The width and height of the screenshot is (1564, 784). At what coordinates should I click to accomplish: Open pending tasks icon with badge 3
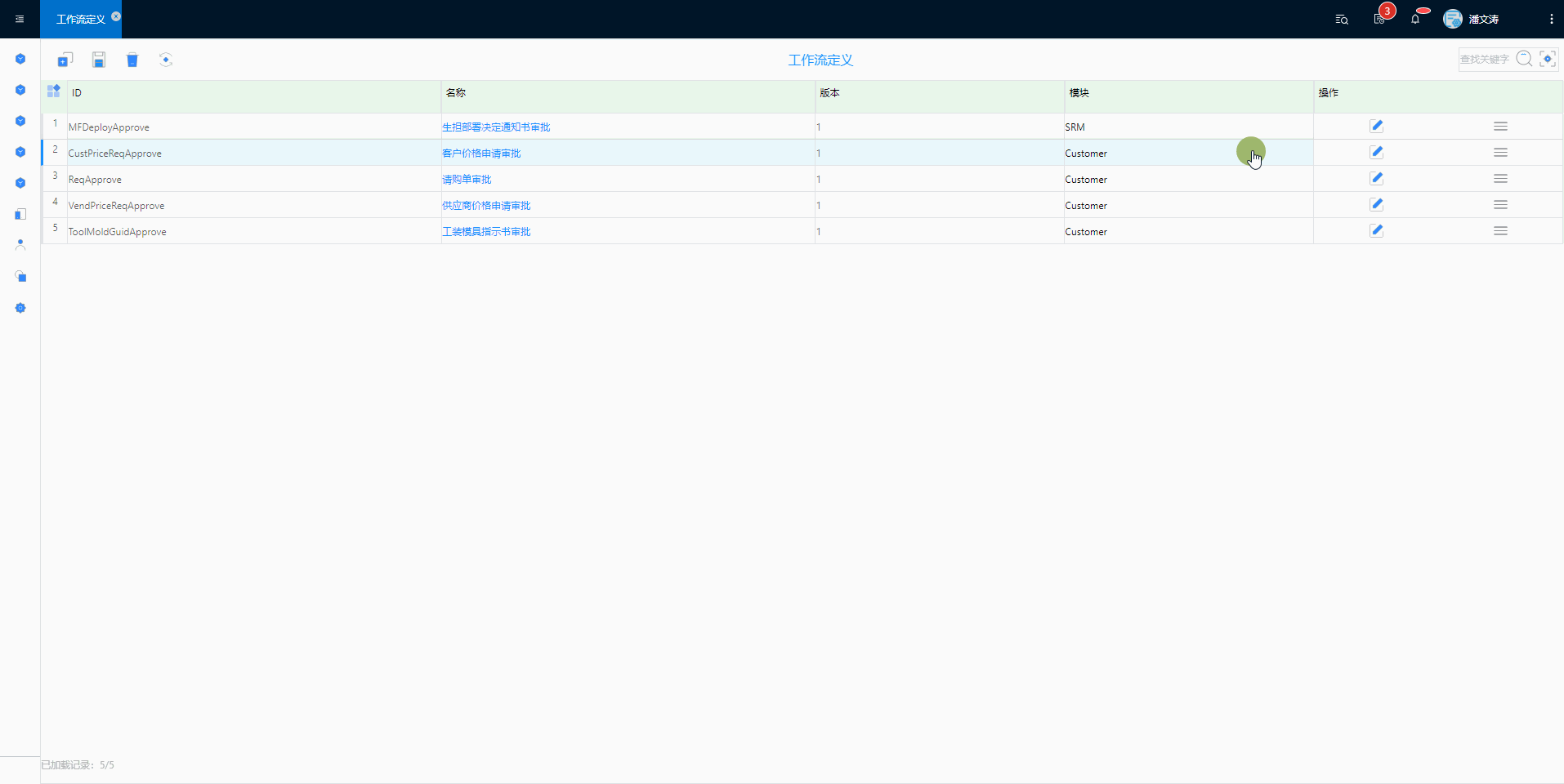(1379, 19)
